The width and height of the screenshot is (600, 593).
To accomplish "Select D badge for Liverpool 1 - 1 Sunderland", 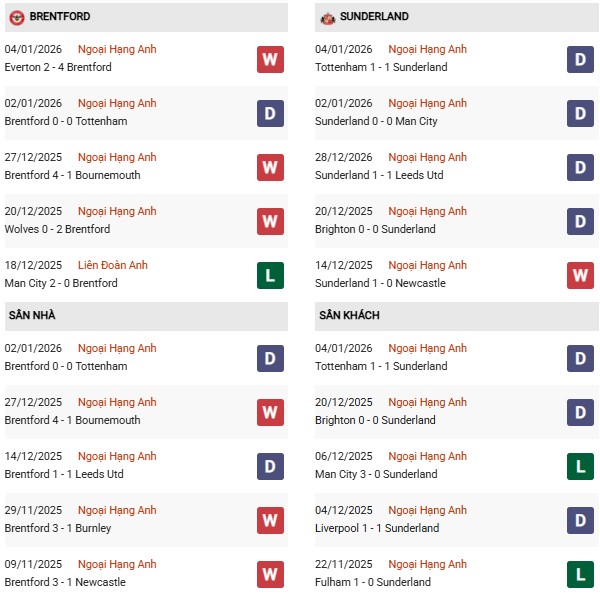I will [580, 520].
